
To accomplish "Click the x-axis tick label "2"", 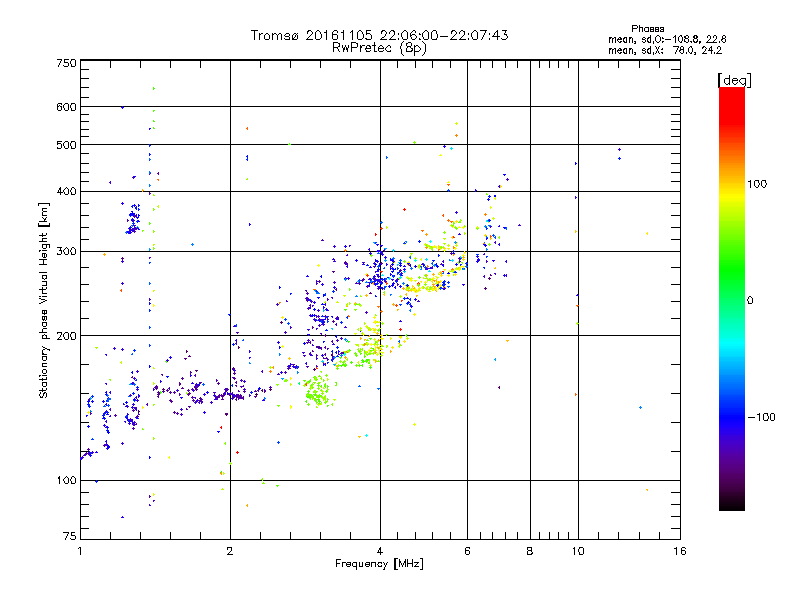I will coord(230,551).
